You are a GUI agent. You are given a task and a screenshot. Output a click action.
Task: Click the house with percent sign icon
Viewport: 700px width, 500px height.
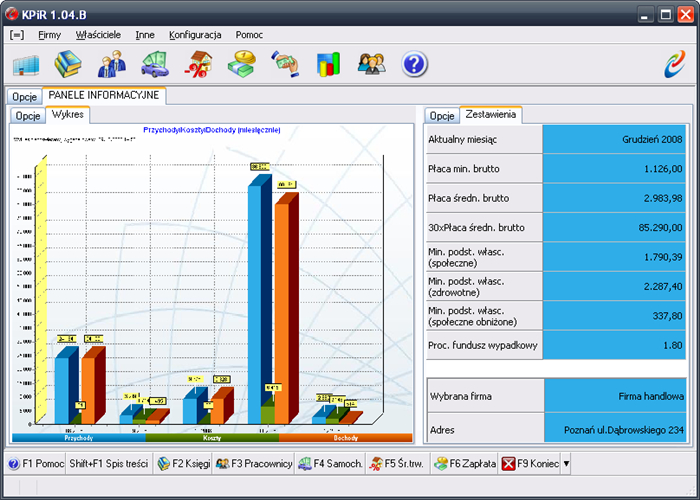point(198,64)
